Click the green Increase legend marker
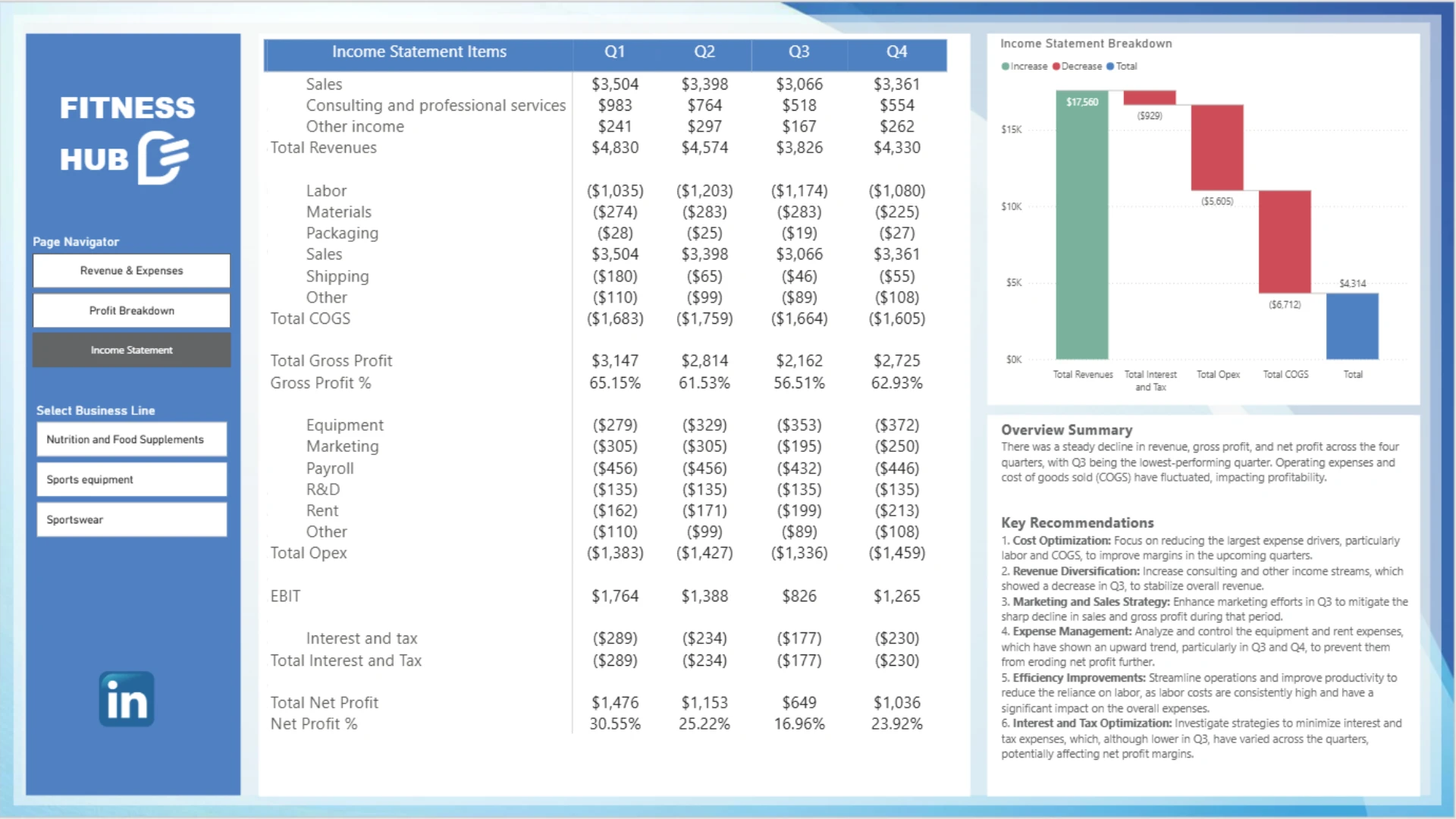This screenshot has width=1456, height=819. [1006, 67]
